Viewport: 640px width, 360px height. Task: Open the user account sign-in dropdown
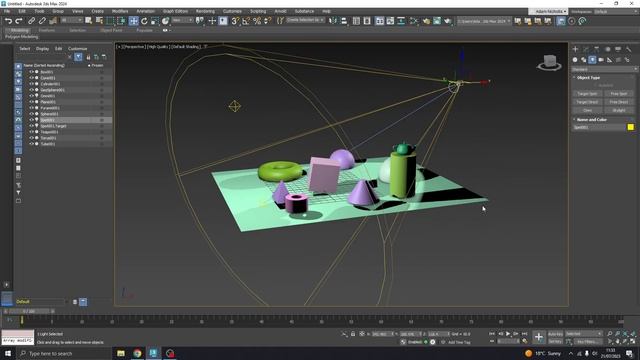pos(549,11)
